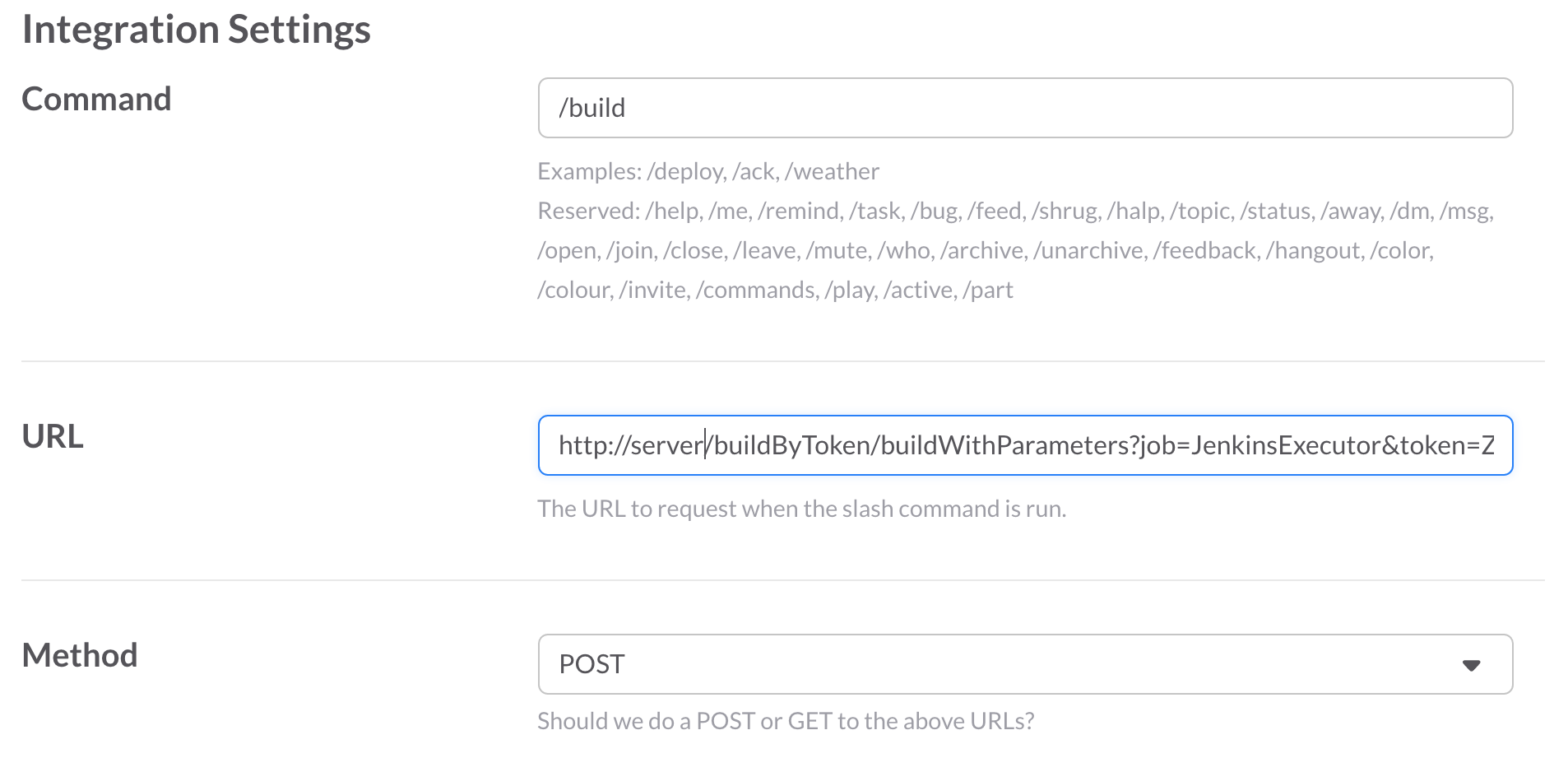Place cursor on JenkinsExecutor in URL
Image resolution: width=1568 pixels, height=772 pixels.
click(1285, 445)
